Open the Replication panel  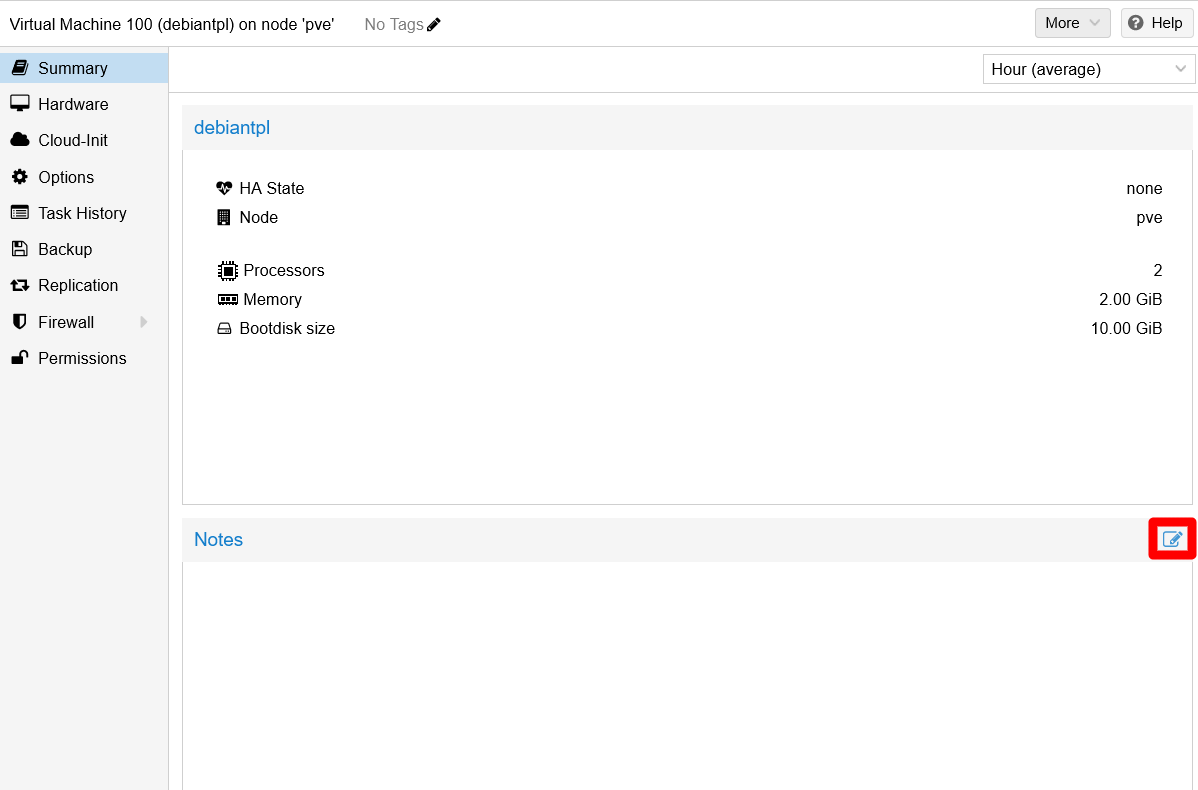77,285
